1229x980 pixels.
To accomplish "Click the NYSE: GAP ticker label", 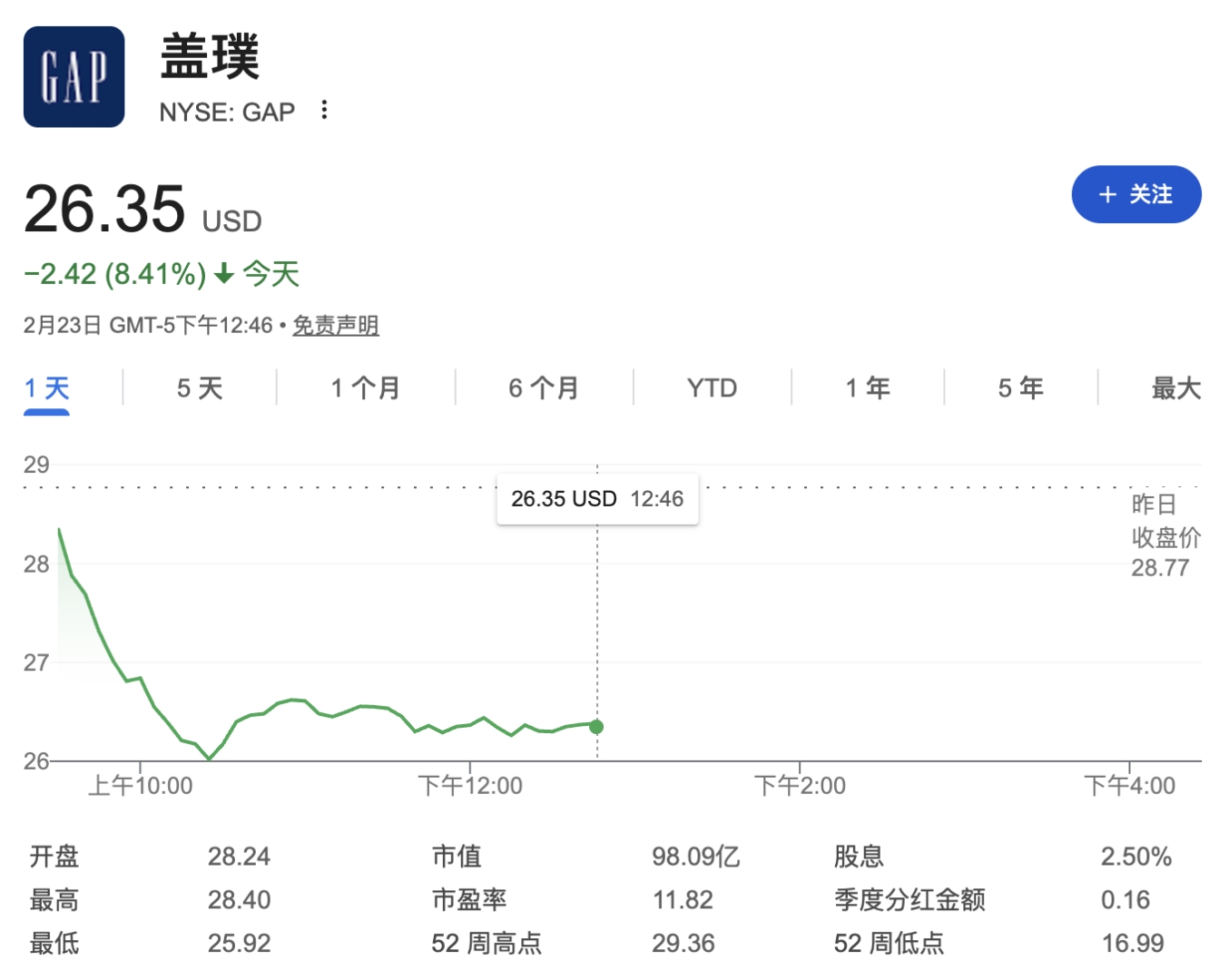I will tap(227, 111).
